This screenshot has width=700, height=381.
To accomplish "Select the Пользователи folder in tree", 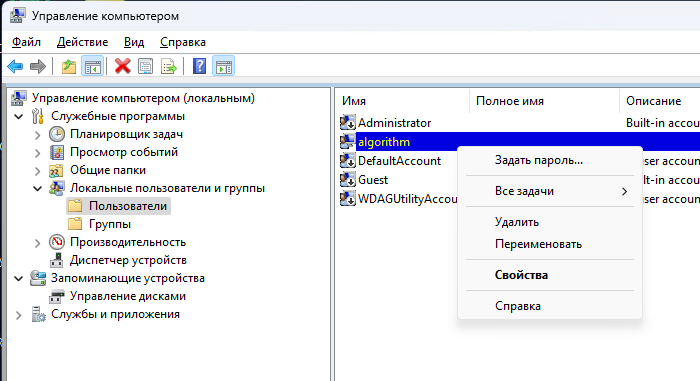I will (x=128, y=206).
